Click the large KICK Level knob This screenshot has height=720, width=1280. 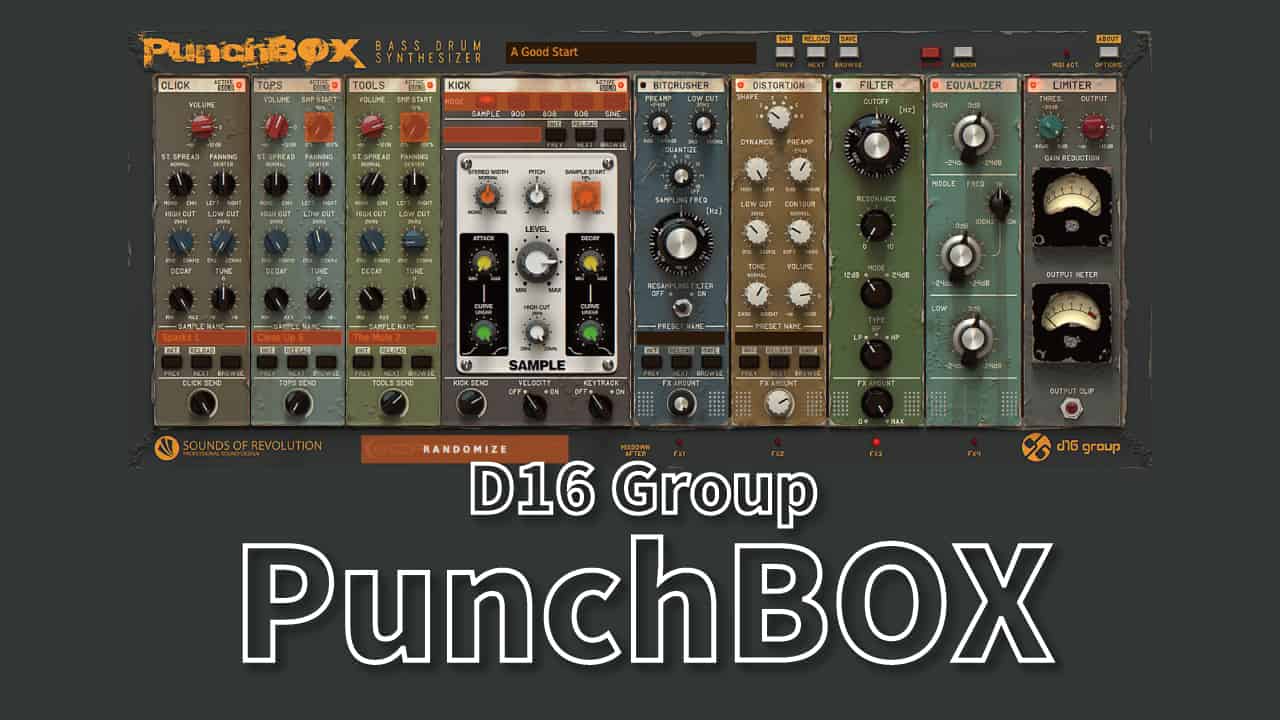click(538, 264)
